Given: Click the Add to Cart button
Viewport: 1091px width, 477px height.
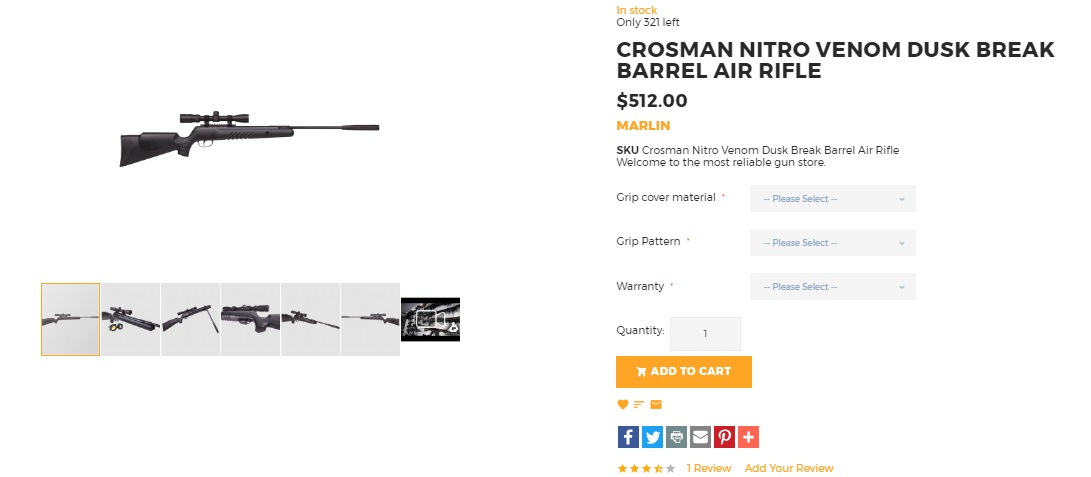Looking at the screenshot, I should 684,371.
